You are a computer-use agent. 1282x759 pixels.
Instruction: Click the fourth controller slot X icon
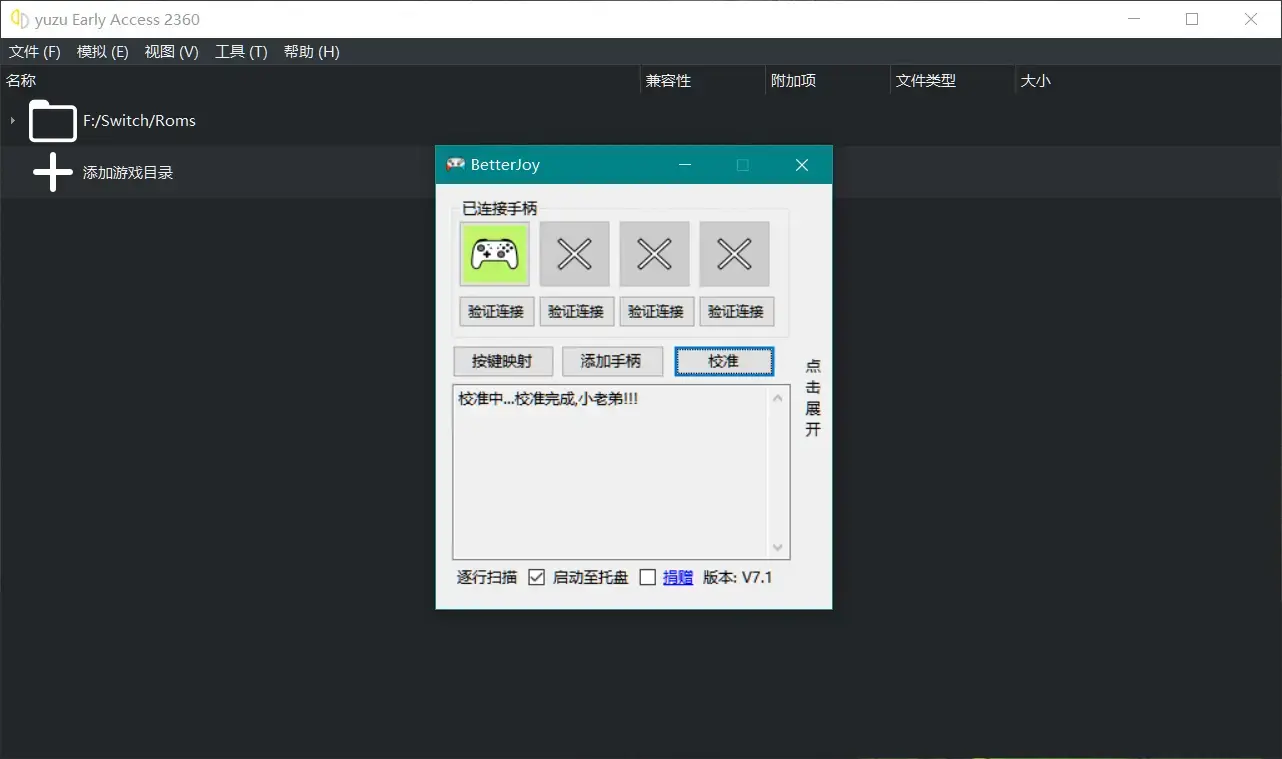735,254
